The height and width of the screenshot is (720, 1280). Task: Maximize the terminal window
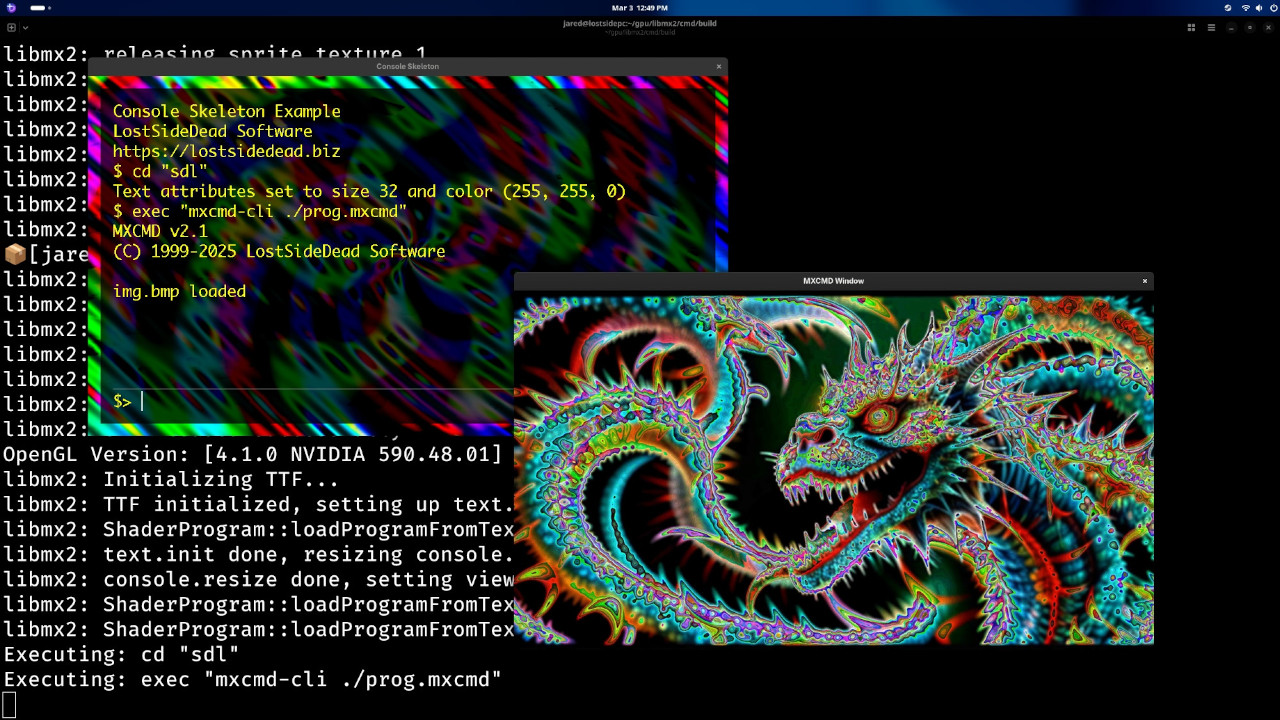(1250, 28)
